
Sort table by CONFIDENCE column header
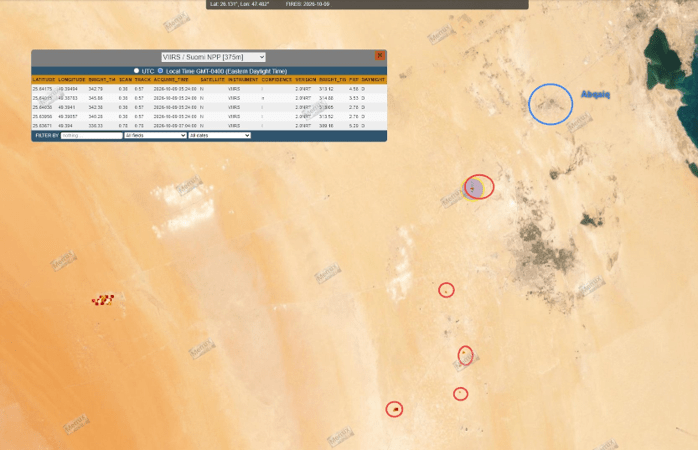pos(276,80)
